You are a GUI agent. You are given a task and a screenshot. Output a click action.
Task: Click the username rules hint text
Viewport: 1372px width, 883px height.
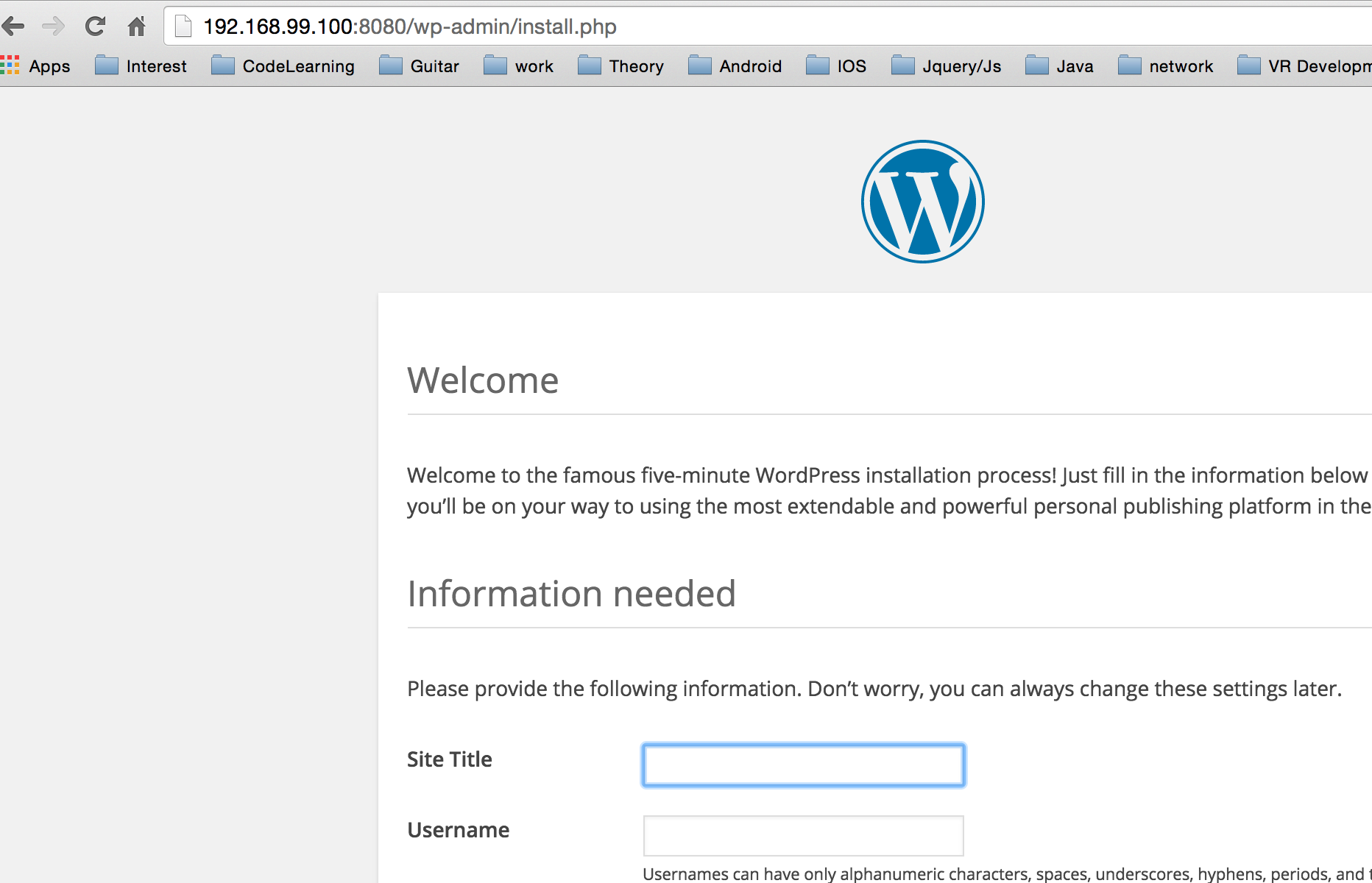(1007, 874)
